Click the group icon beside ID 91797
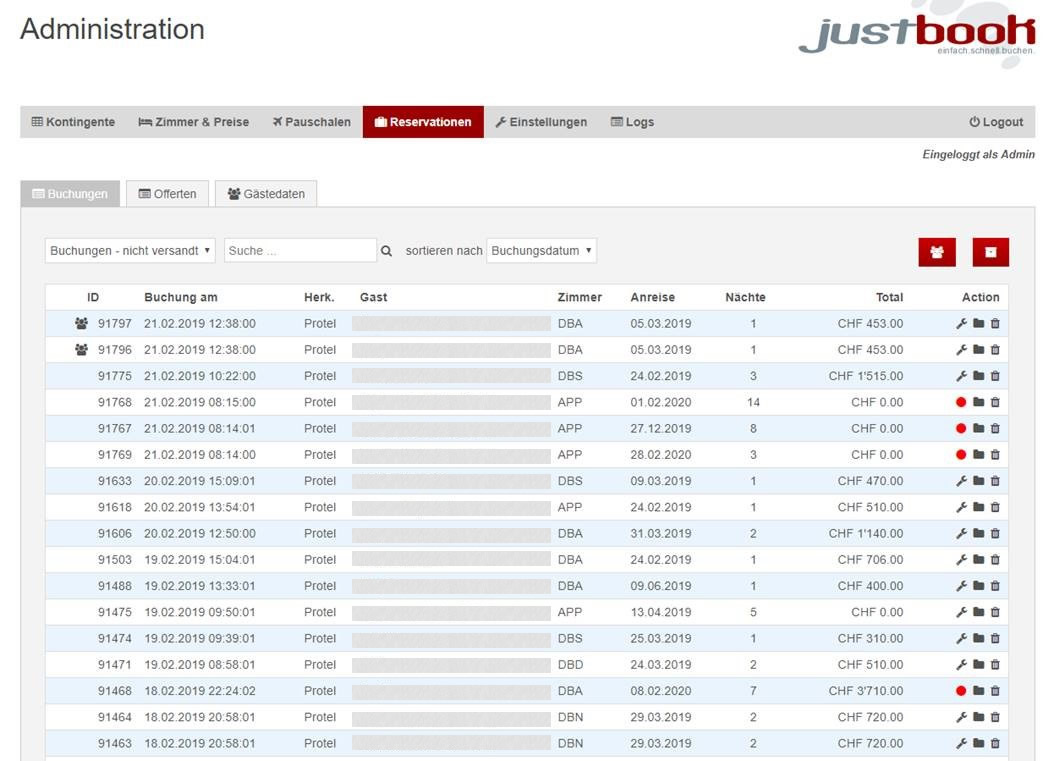The height and width of the screenshot is (761, 1043). pyautogui.click(x=81, y=324)
